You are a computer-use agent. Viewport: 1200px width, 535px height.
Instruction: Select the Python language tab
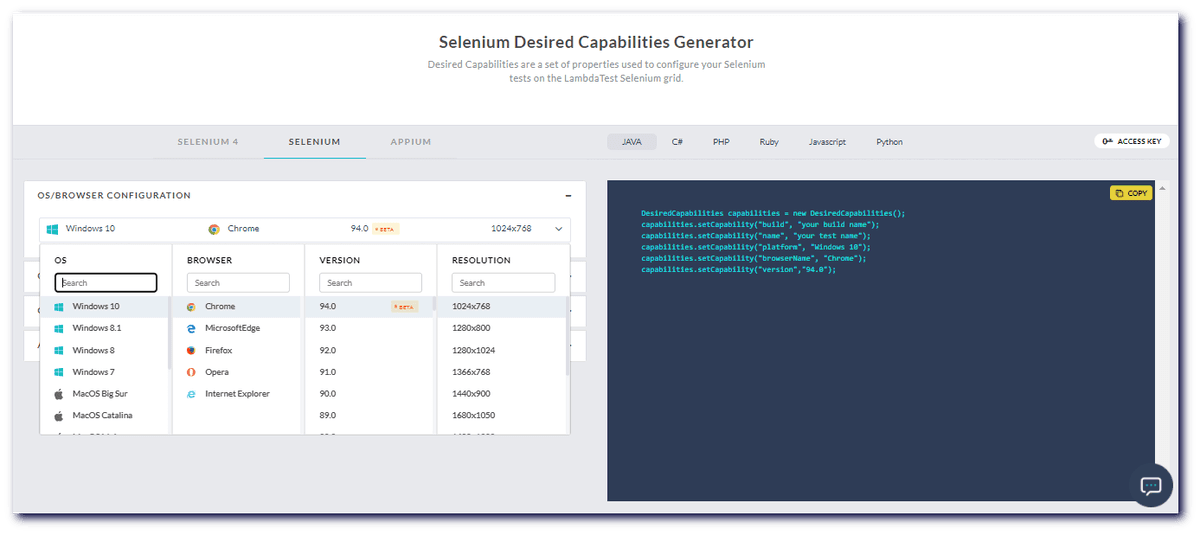point(889,142)
